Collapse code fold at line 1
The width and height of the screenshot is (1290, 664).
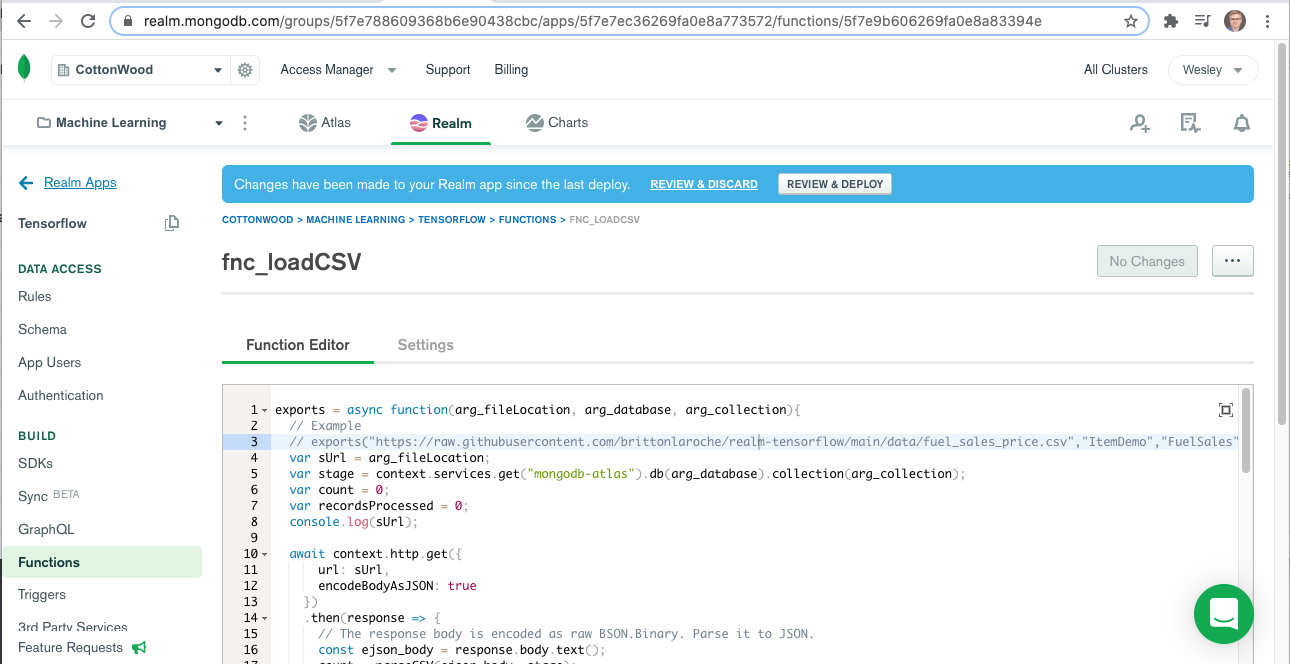pos(264,410)
